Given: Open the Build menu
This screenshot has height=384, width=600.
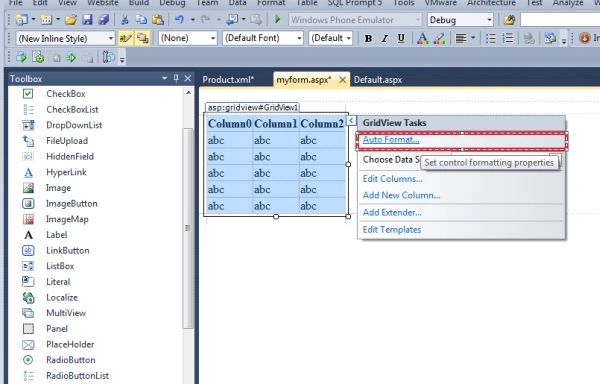Looking at the screenshot, I should coord(139,3).
